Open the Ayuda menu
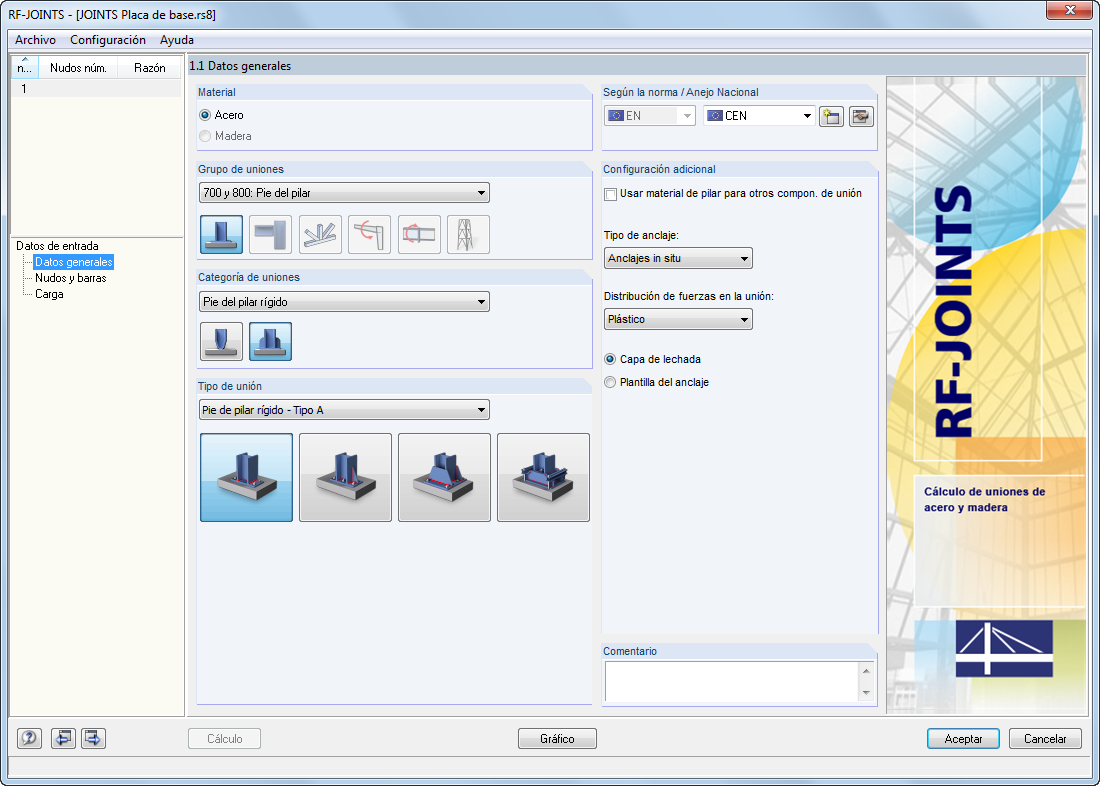 click(177, 40)
